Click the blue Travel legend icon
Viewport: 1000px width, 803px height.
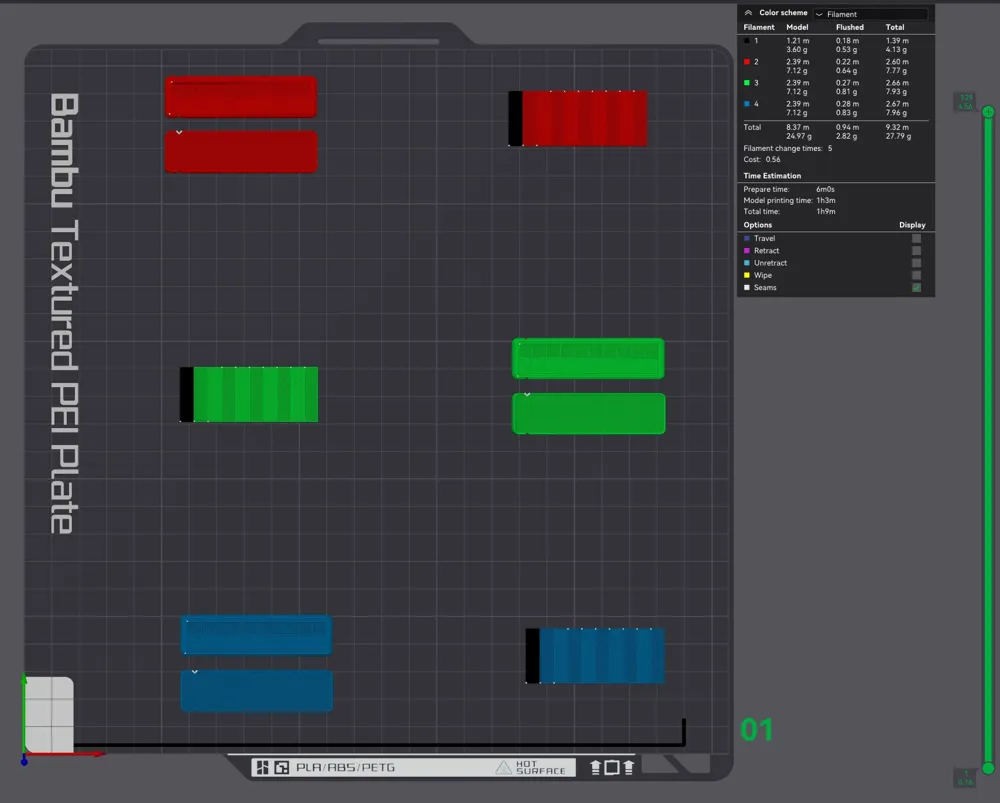point(747,238)
